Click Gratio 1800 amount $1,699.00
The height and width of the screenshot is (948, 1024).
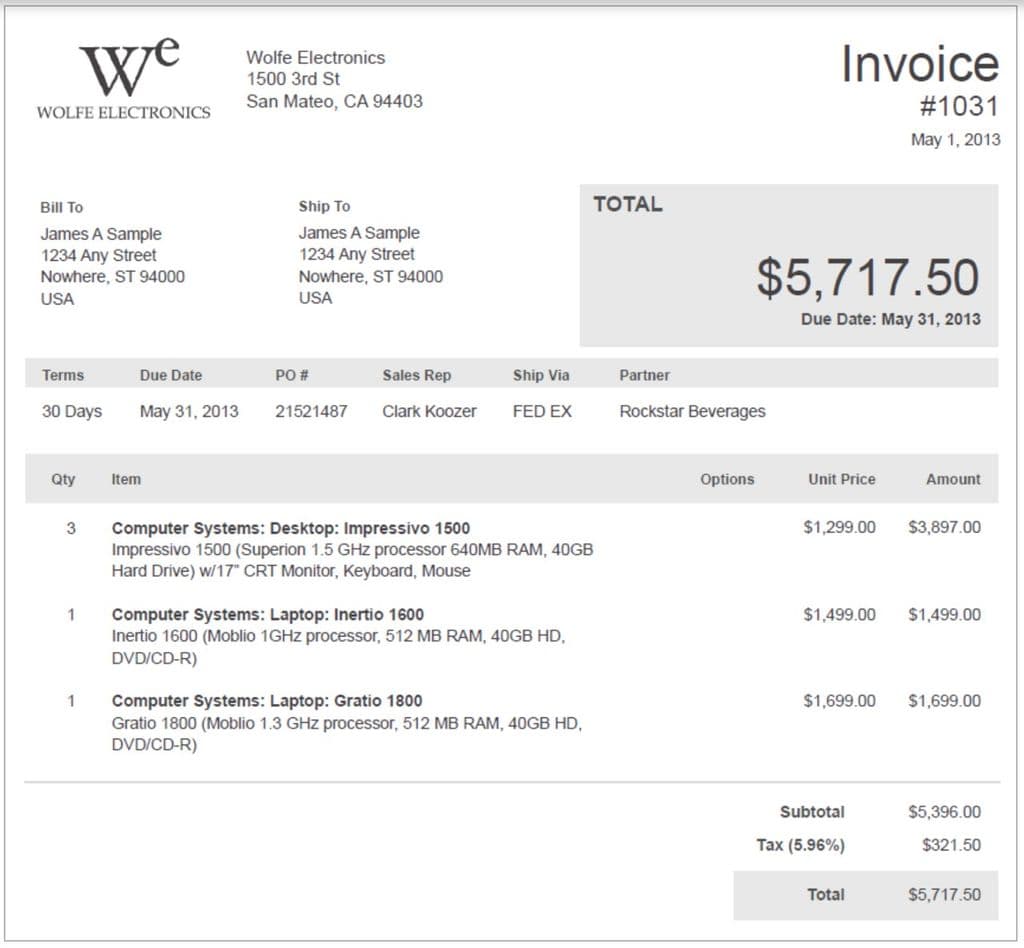(944, 701)
